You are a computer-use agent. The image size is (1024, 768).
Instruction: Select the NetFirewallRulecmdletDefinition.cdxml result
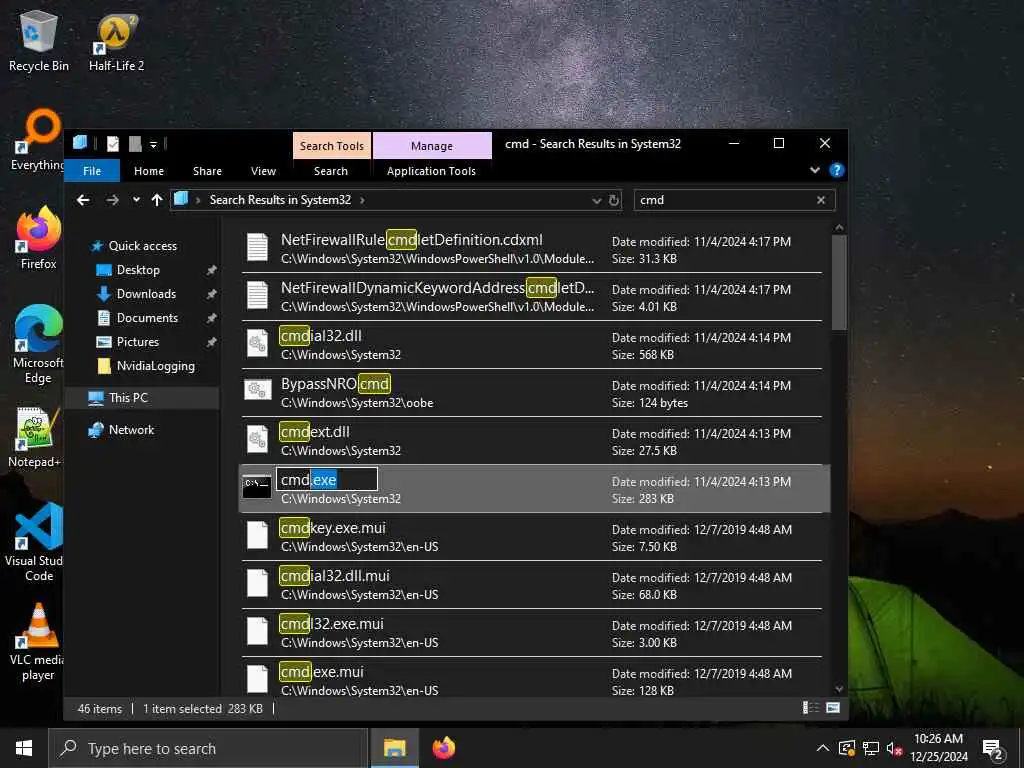[x=532, y=249]
